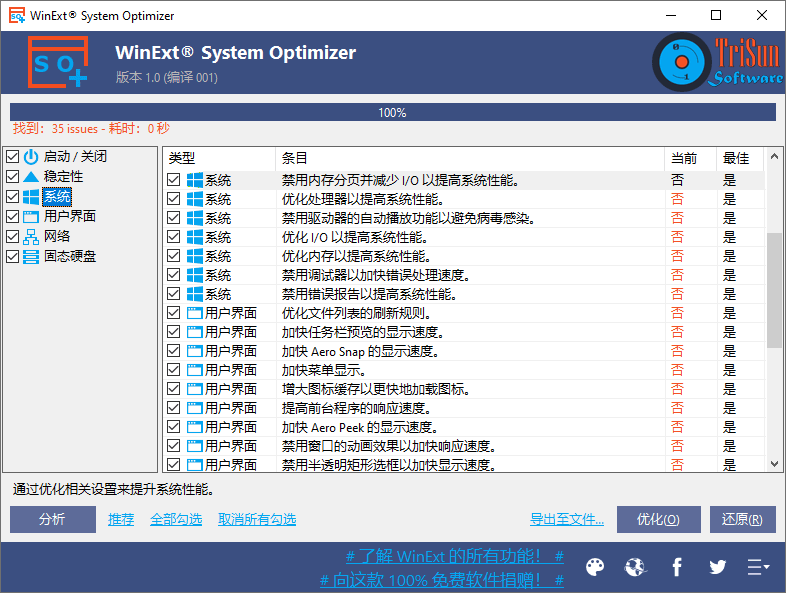Image resolution: width=786 pixels, height=593 pixels.
Task: Click Windows icon in 禁用内存分页 row
Action: (x=195, y=180)
